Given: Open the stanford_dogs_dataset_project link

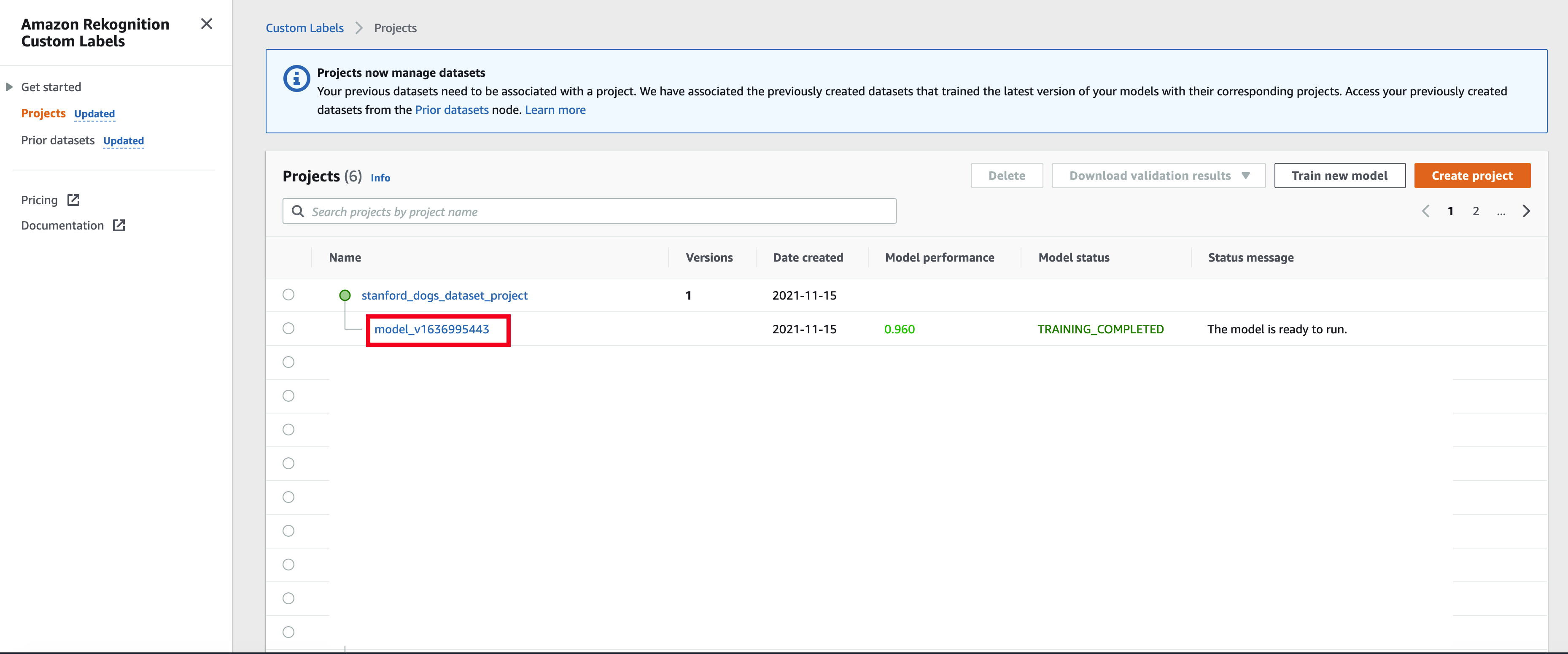Looking at the screenshot, I should (x=445, y=295).
